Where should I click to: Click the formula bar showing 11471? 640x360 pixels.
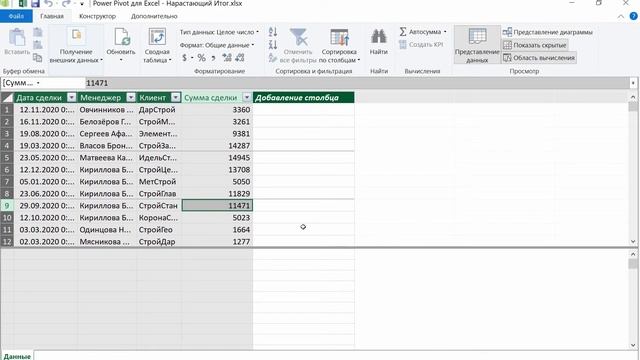click(x=358, y=83)
